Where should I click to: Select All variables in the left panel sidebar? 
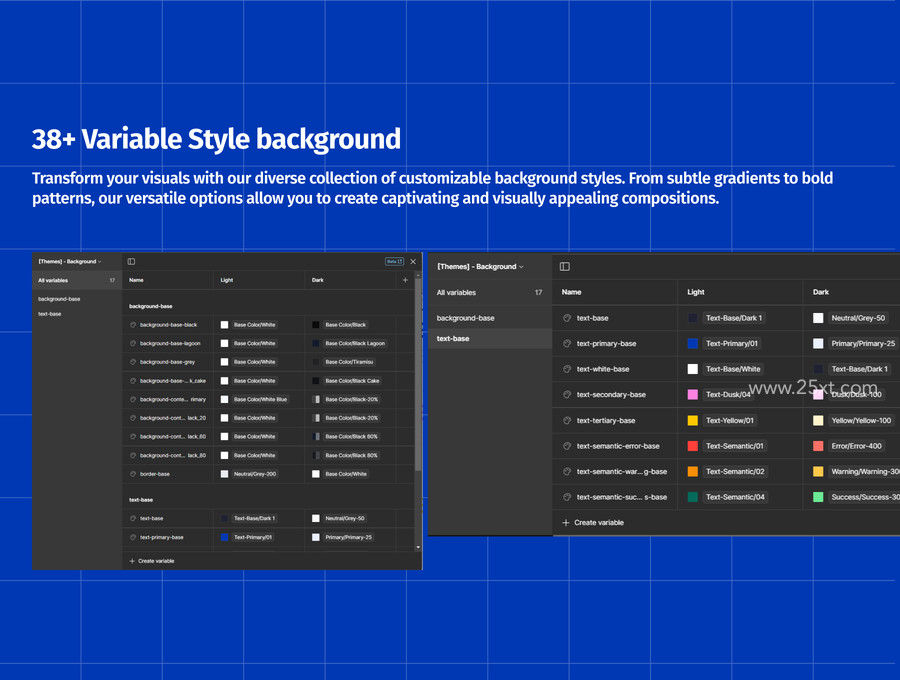click(x=77, y=280)
